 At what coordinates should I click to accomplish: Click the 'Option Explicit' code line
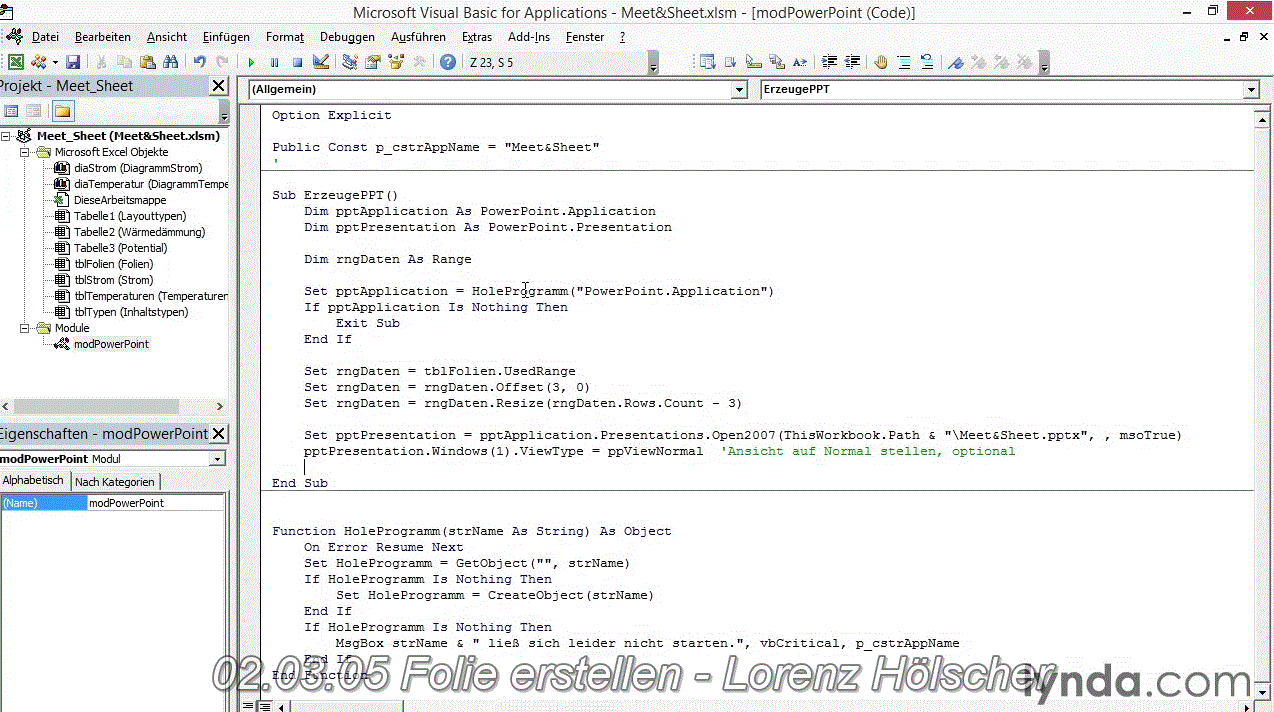(331, 115)
